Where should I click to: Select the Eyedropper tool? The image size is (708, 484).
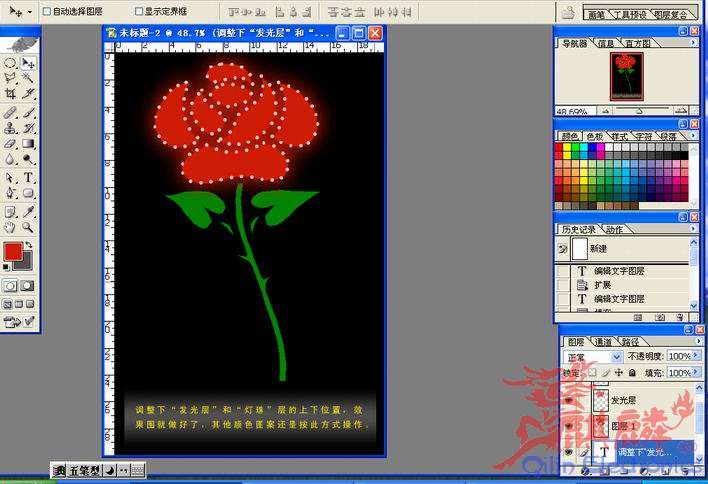[x=28, y=211]
